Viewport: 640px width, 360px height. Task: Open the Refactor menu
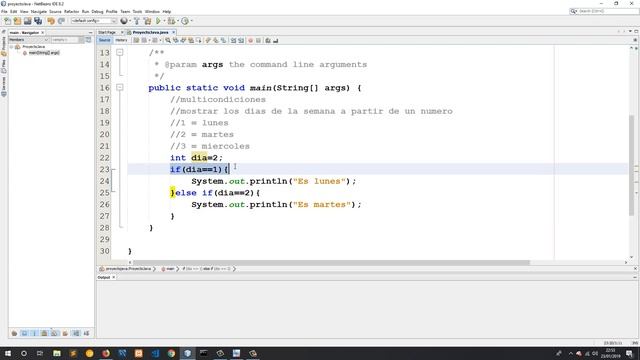point(71,11)
